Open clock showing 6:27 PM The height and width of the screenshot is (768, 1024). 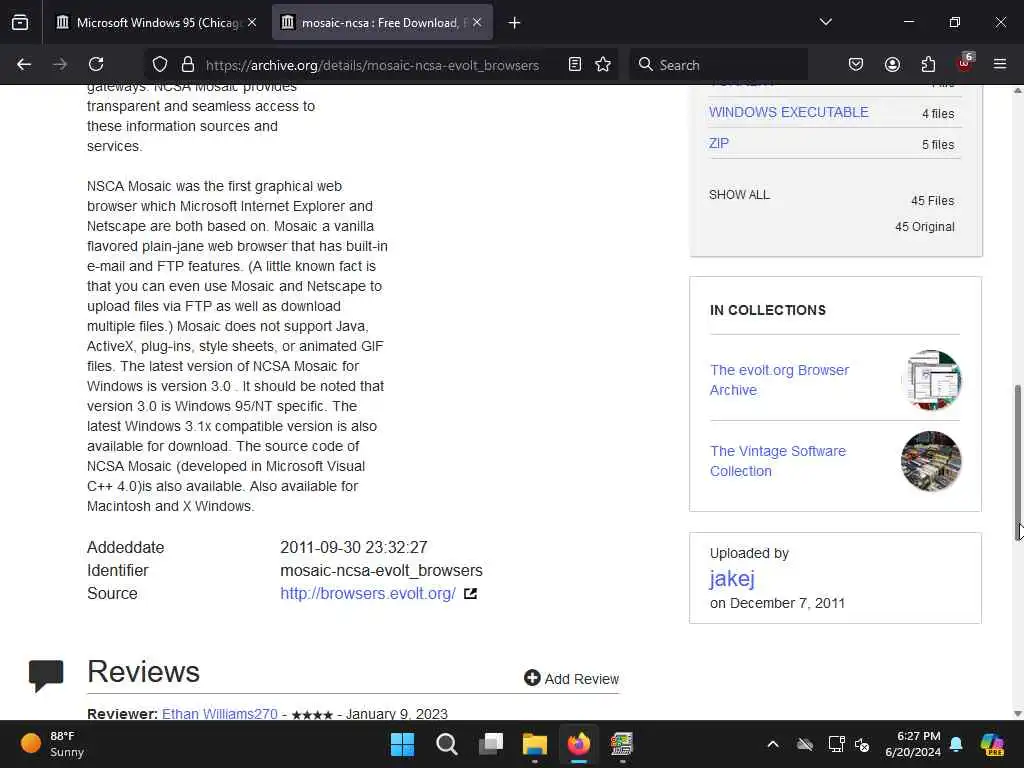click(x=913, y=744)
